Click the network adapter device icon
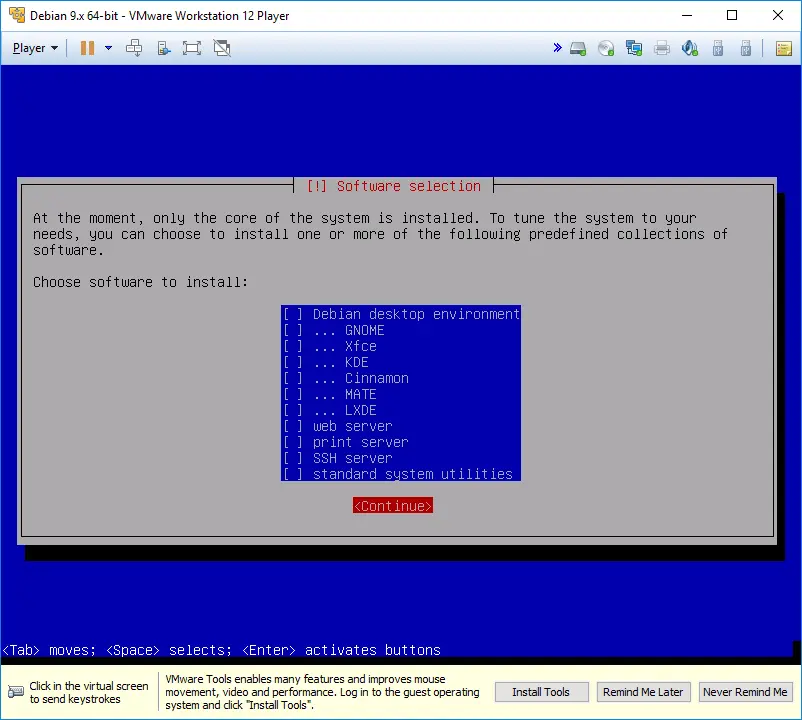The height and width of the screenshot is (720, 802). [634, 49]
